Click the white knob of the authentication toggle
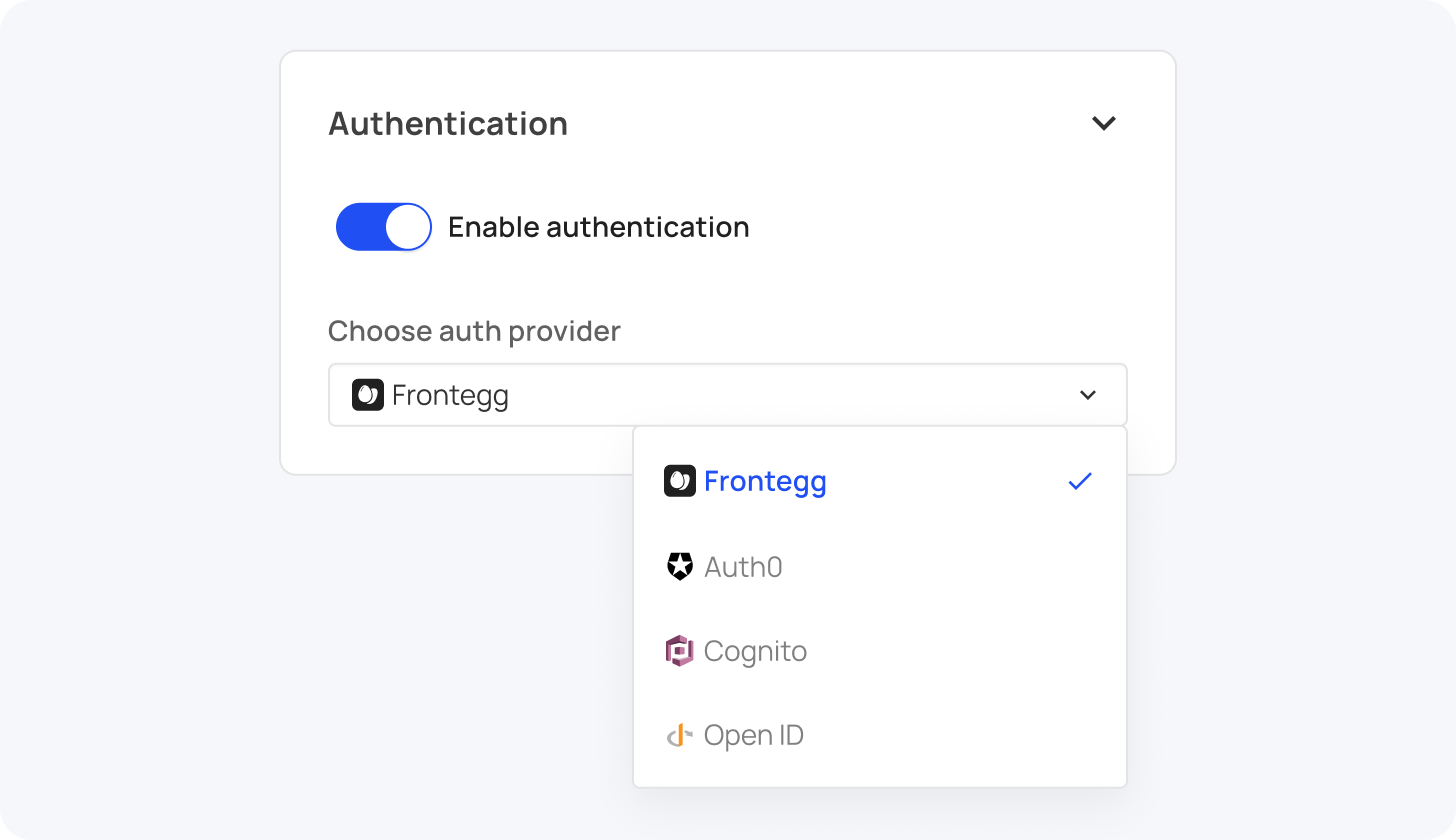This screenshot has height=840, width=1456. click(x=408, y=227)
